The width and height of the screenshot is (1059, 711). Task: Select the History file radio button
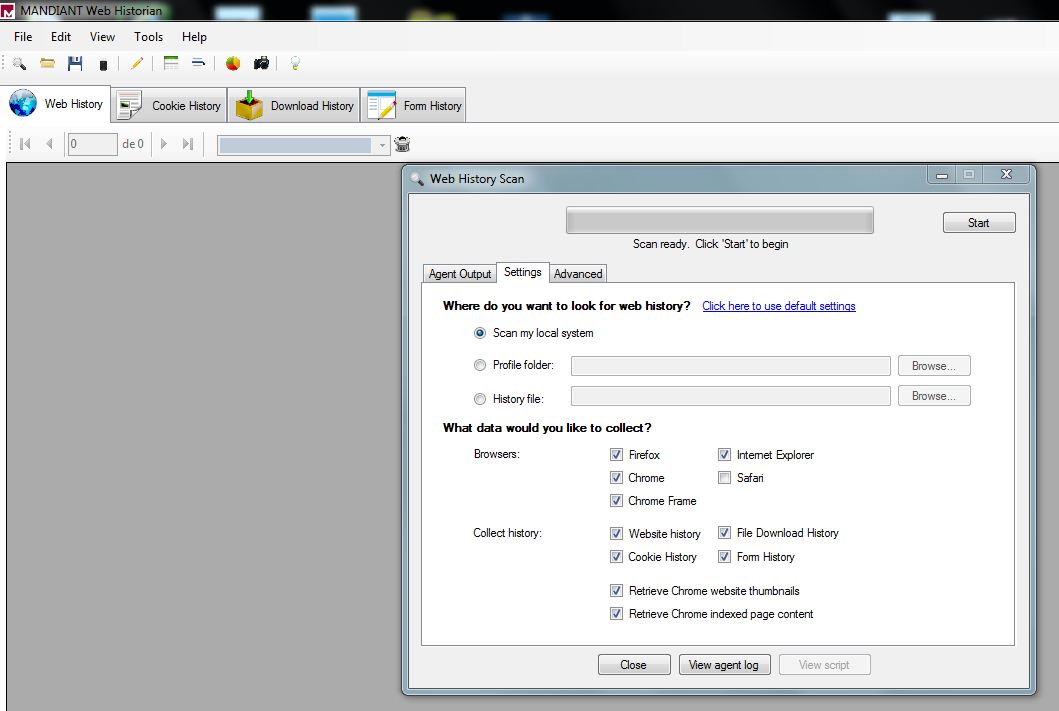point(480,399)
